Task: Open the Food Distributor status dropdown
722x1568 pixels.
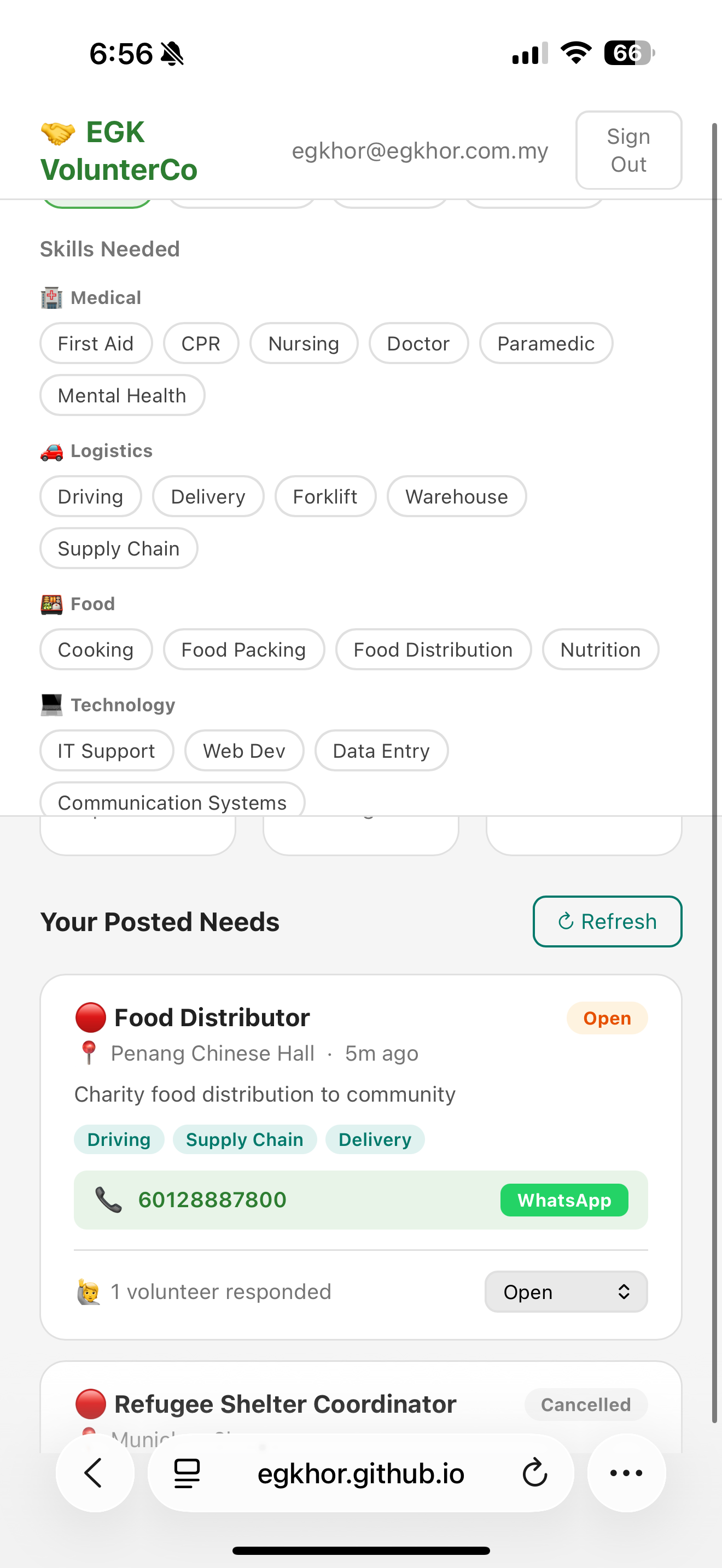Action: click(566, 1292)
